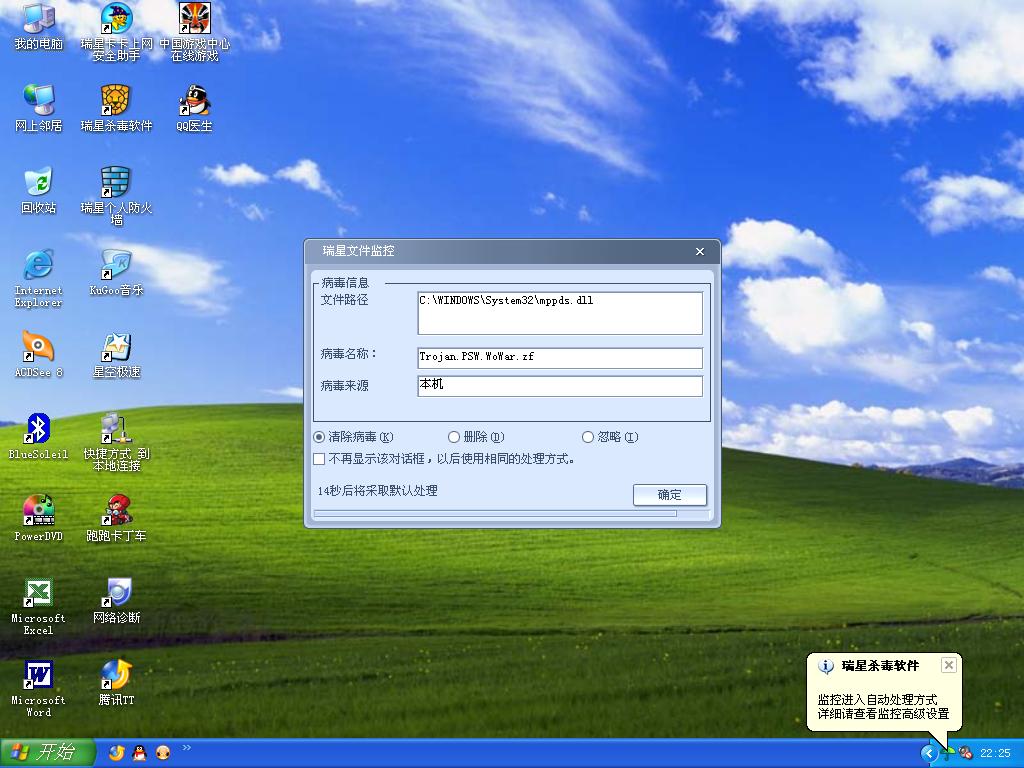1024x768 pixels.
Task: Click third quick launch round face icon
Action: (163, 753)
